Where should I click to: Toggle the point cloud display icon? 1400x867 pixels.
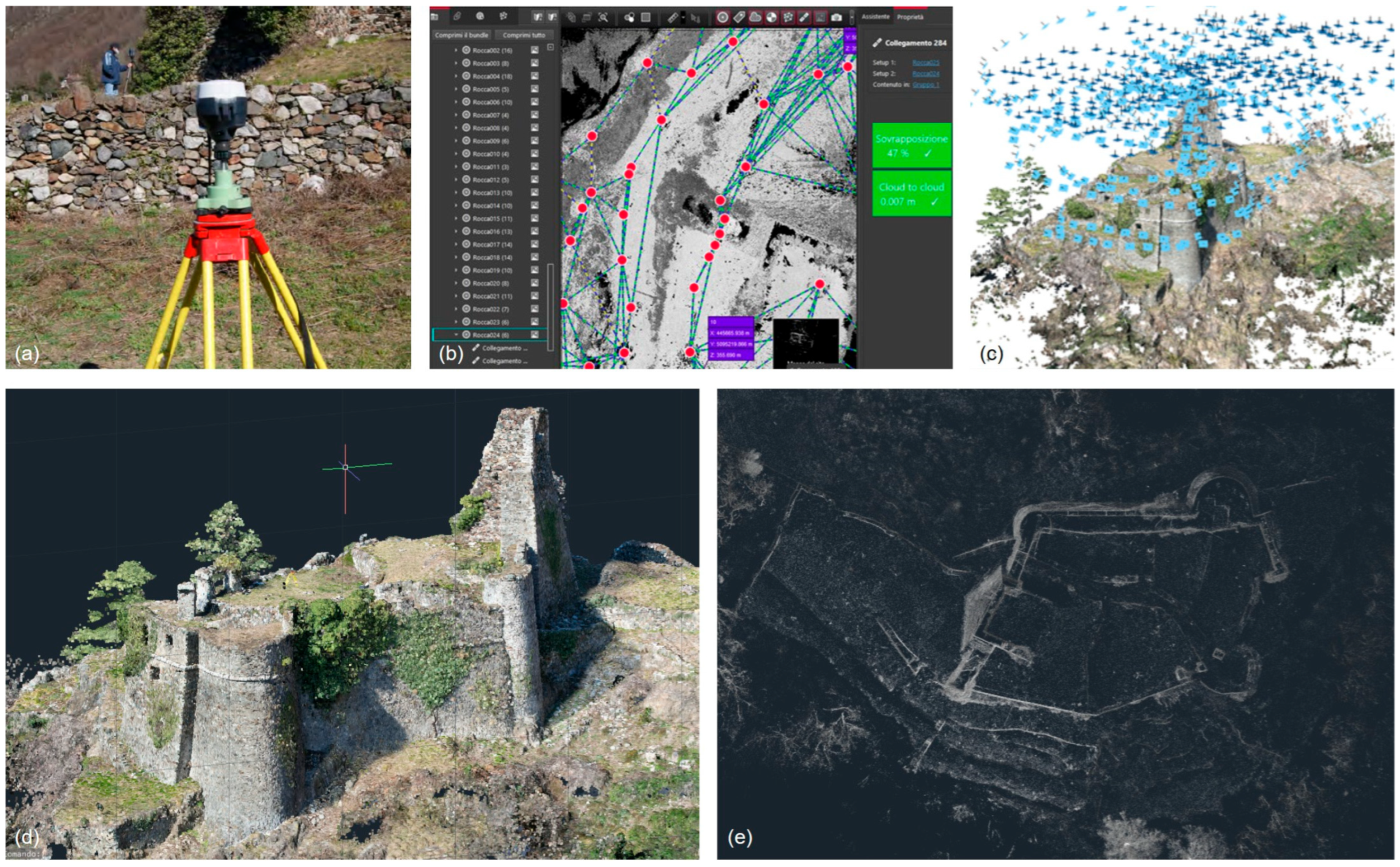coord(755,18)
